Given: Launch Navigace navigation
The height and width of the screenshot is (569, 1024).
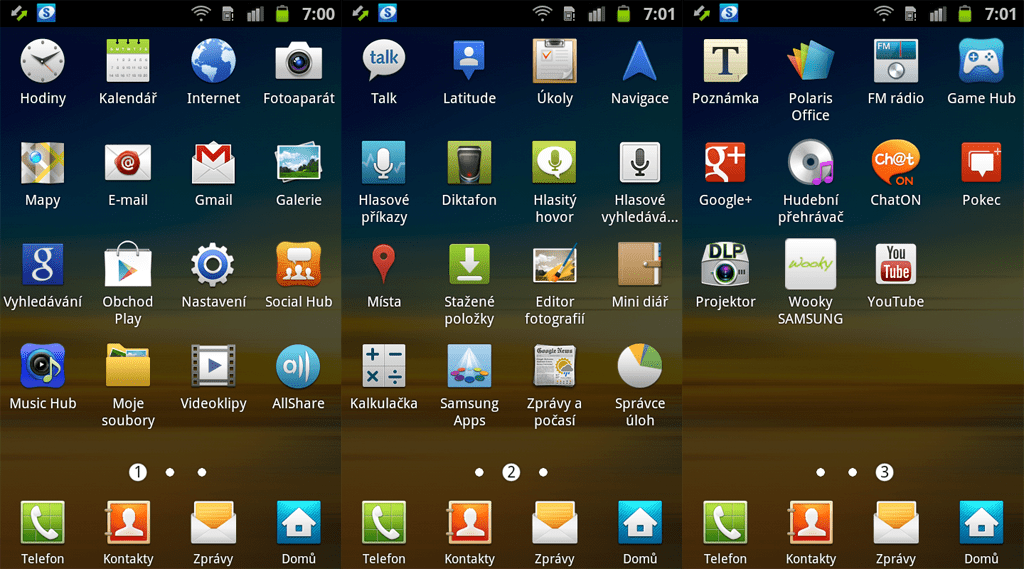Looking at the screenshot, I should [640, 61].
